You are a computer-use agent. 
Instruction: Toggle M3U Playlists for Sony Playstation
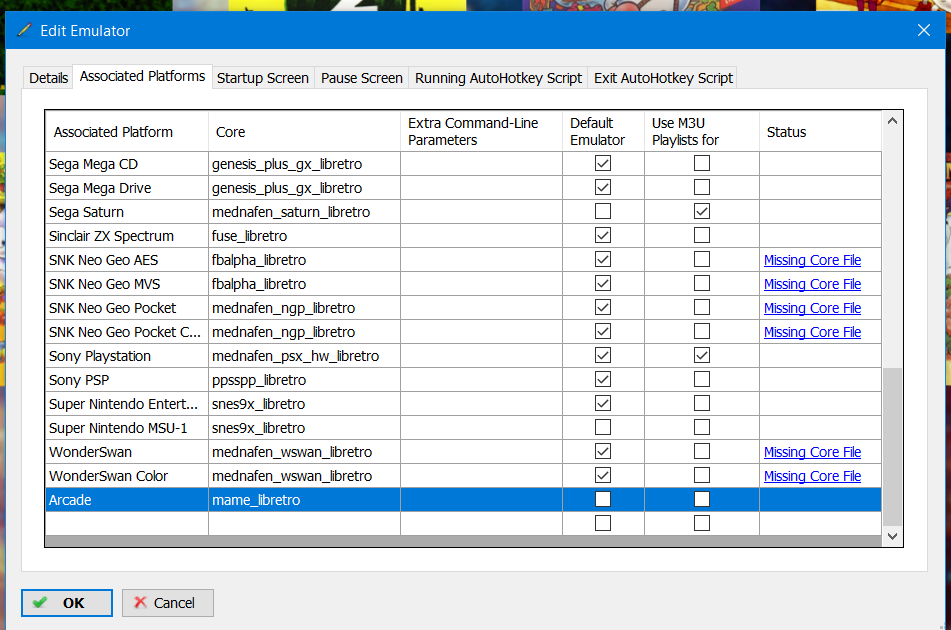[x=702, y=355]
